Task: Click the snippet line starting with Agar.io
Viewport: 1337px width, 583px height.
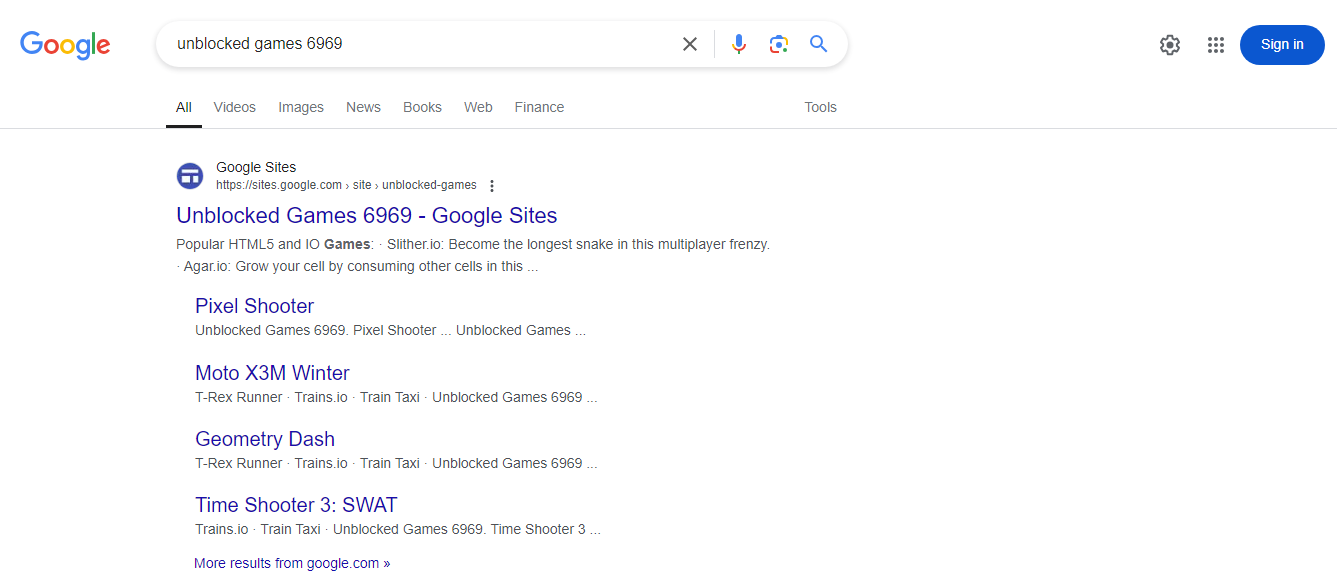Action: pyautogui.click(x=357, y=266)
